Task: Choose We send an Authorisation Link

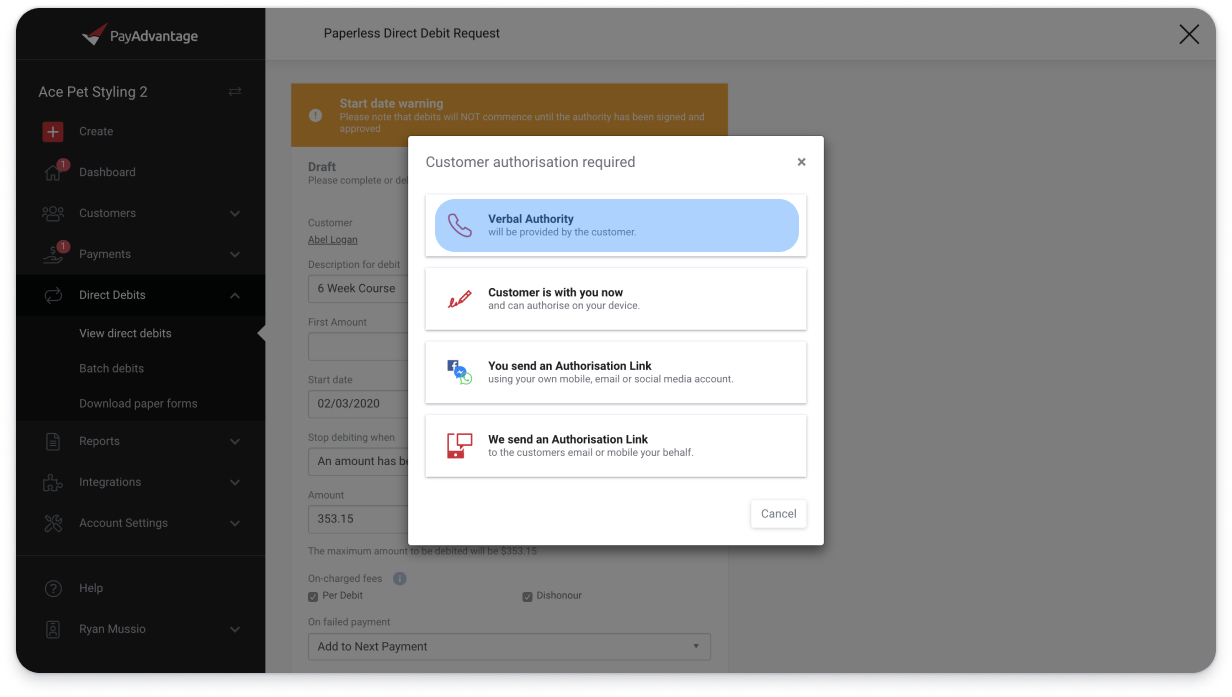Action: [616, 446]
